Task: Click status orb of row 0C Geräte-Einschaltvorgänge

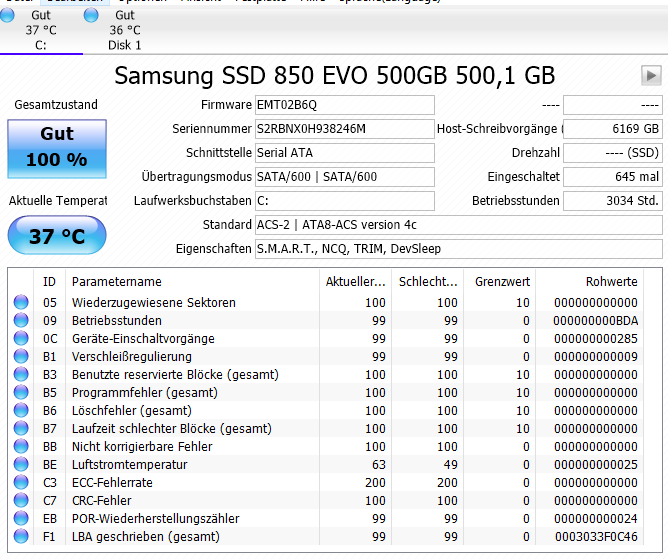Action: (21, 338)
